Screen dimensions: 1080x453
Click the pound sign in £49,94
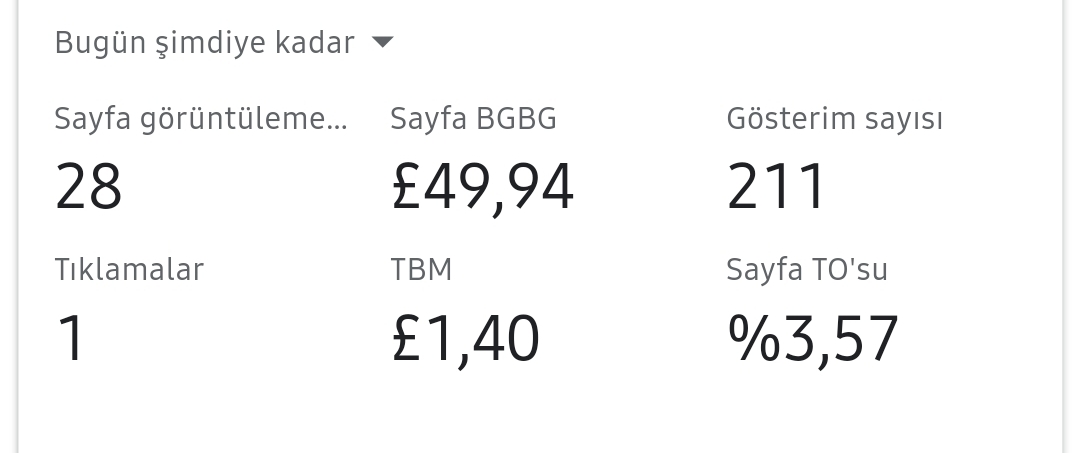tap(406, 186)
